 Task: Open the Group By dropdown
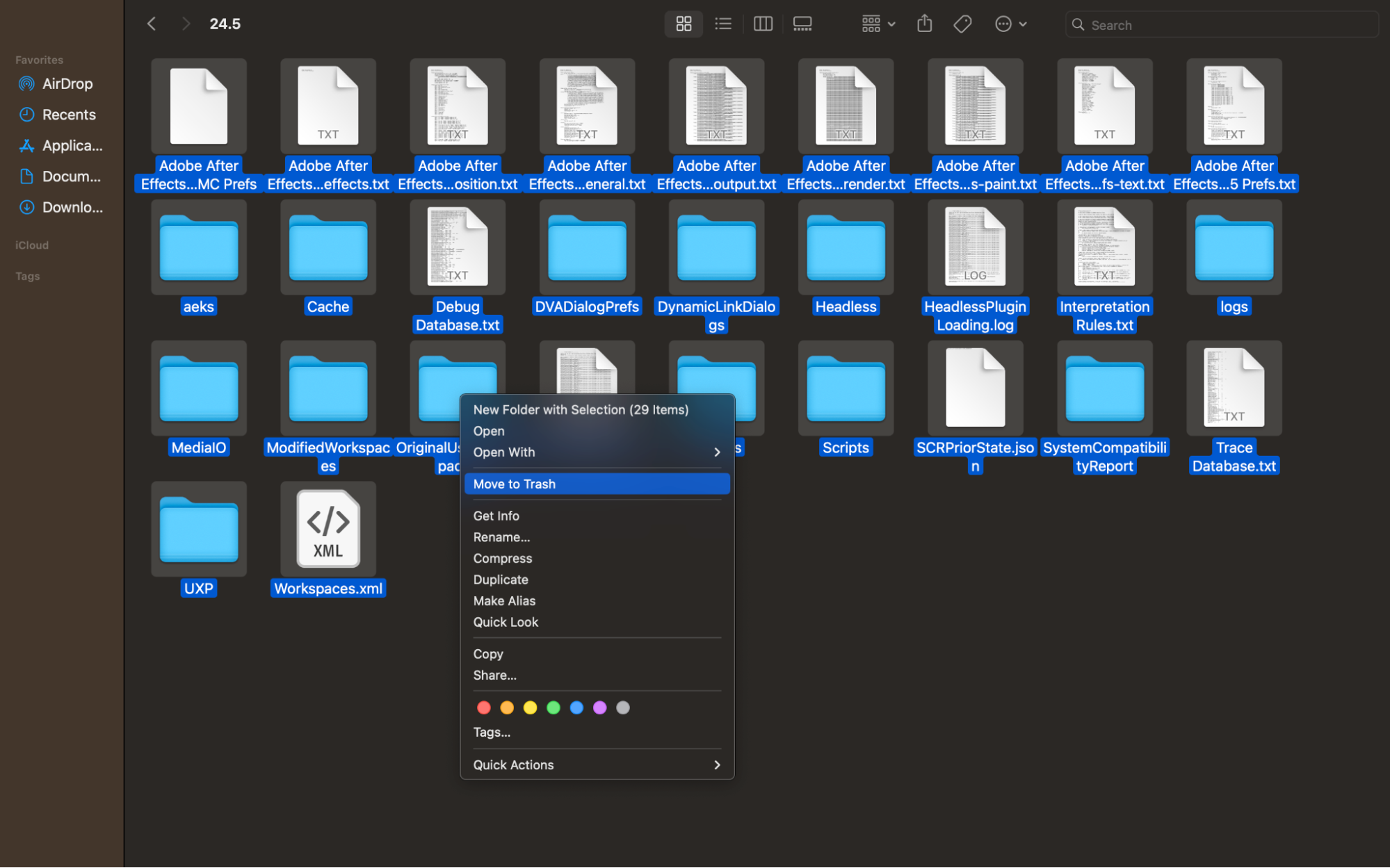coord(878,24)
